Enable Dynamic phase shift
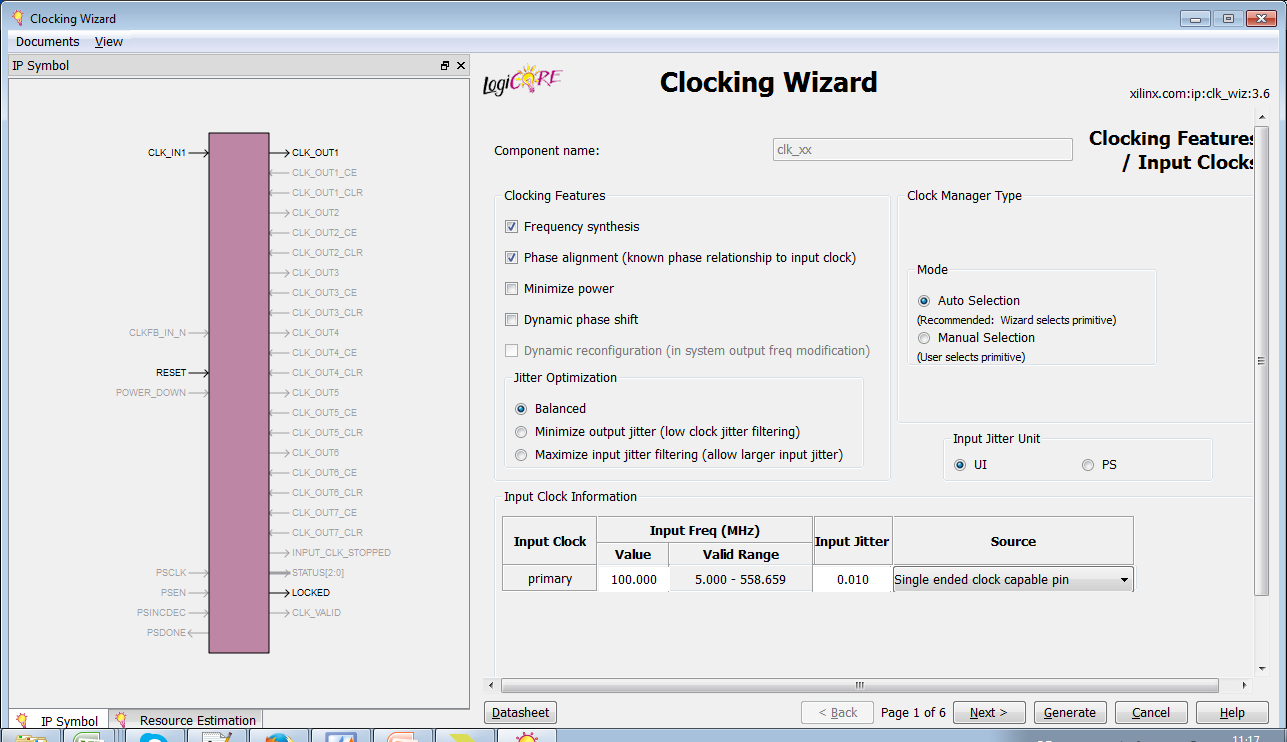 (x=512, y=320)
